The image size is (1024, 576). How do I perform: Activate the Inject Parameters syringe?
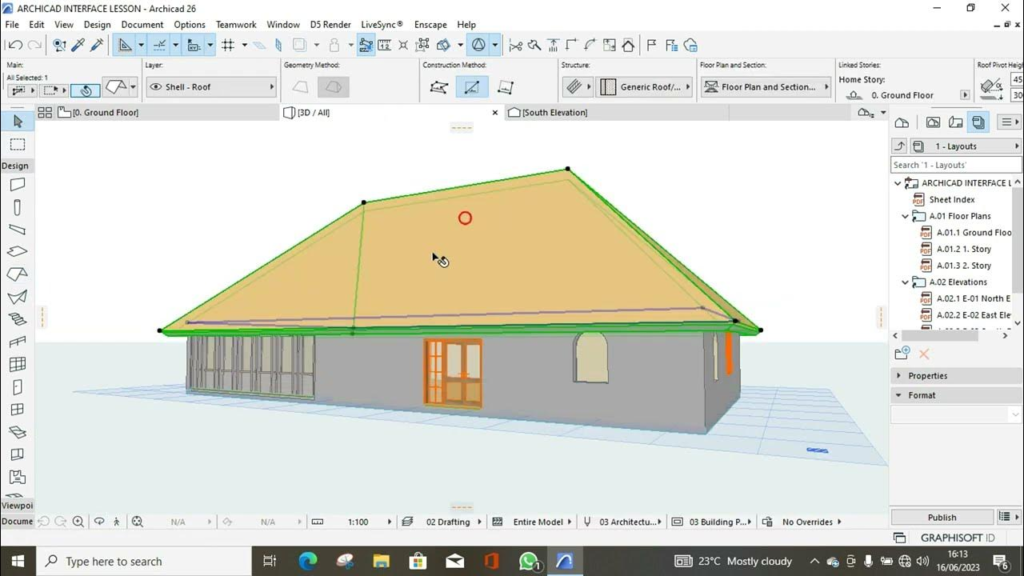click(x=97, y=45)
